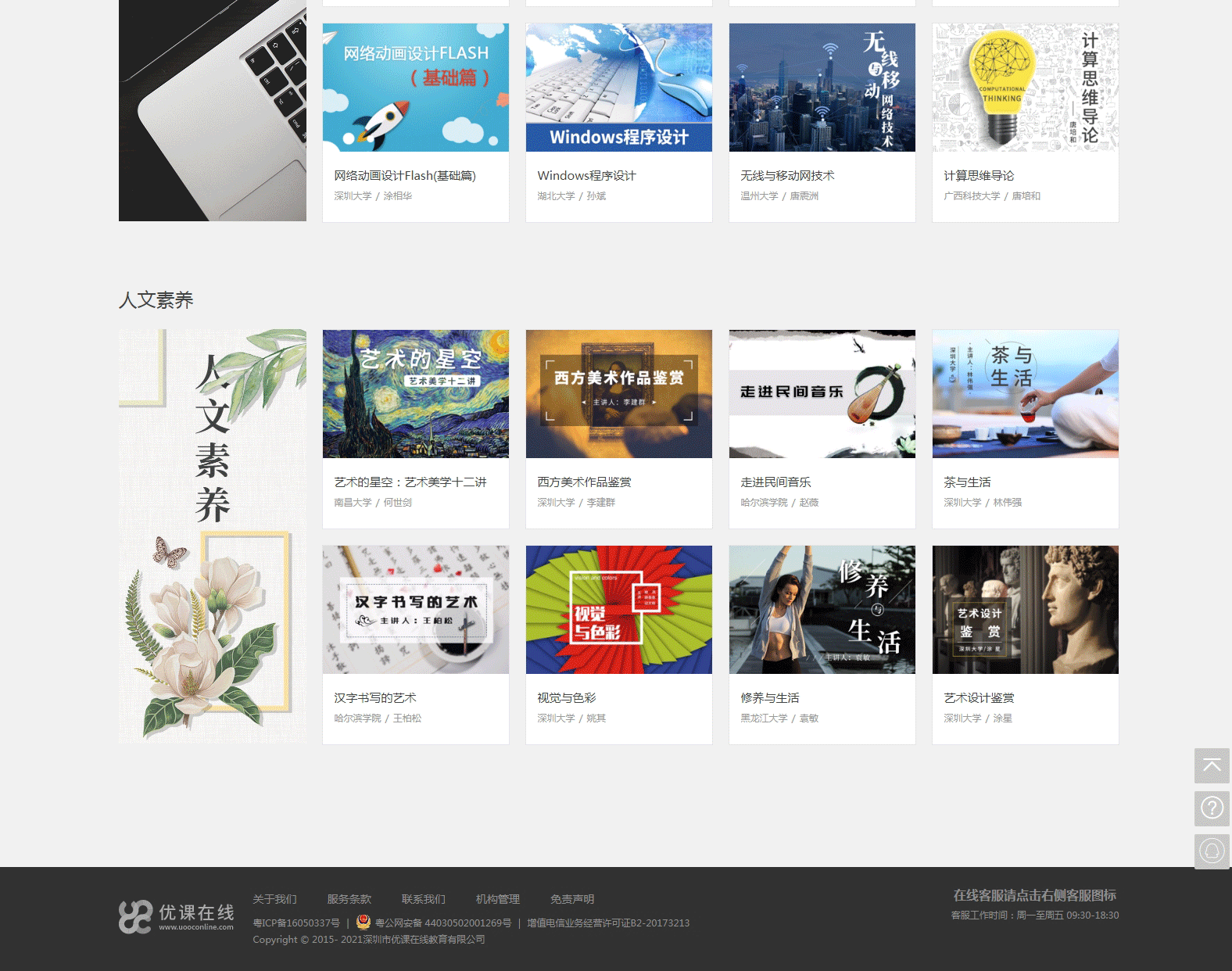Click the 修养与生活 course title

(x=770, y=698)
